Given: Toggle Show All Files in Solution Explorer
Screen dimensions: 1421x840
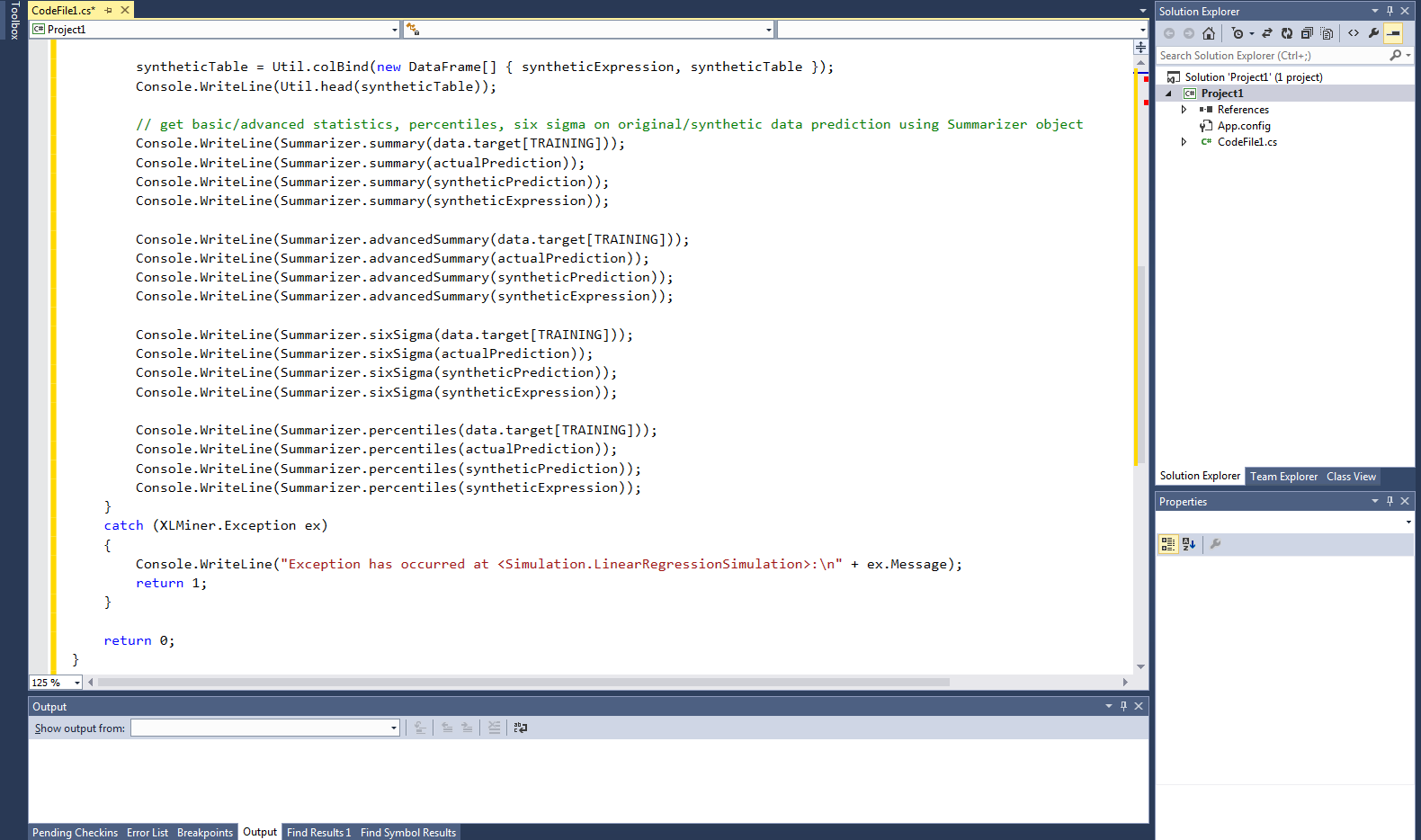Looking at the screenshot, I should coord(1327,33).
